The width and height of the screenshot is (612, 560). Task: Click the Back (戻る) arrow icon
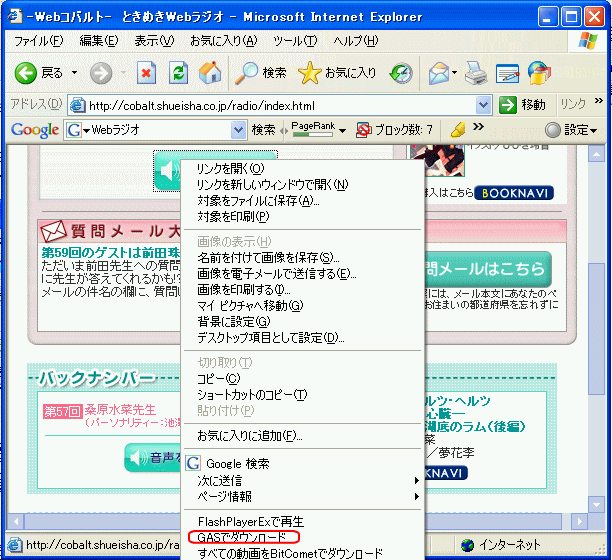click(x=25, y=73)
